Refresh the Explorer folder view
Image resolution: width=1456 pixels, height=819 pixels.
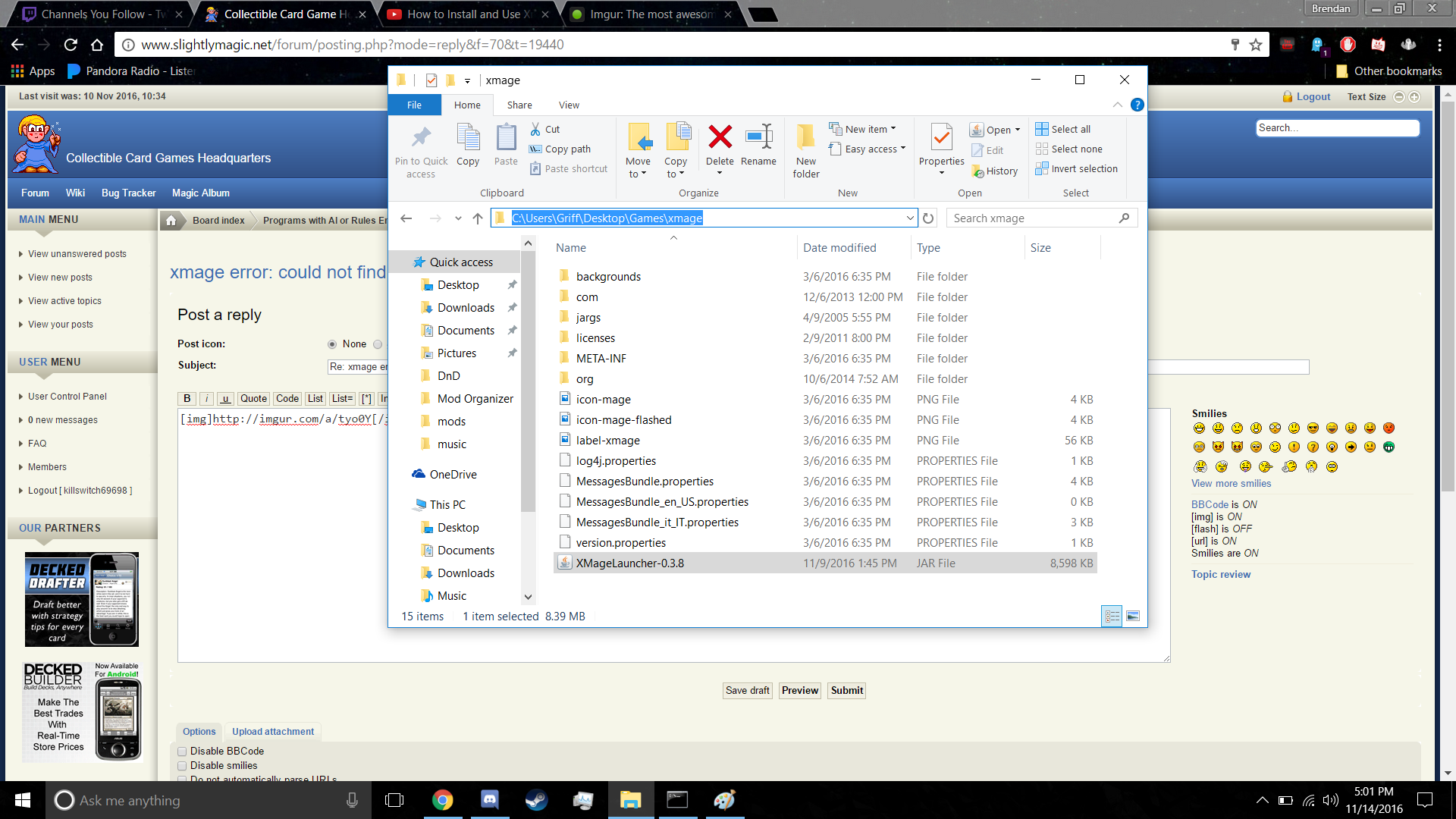click(928, 218)
